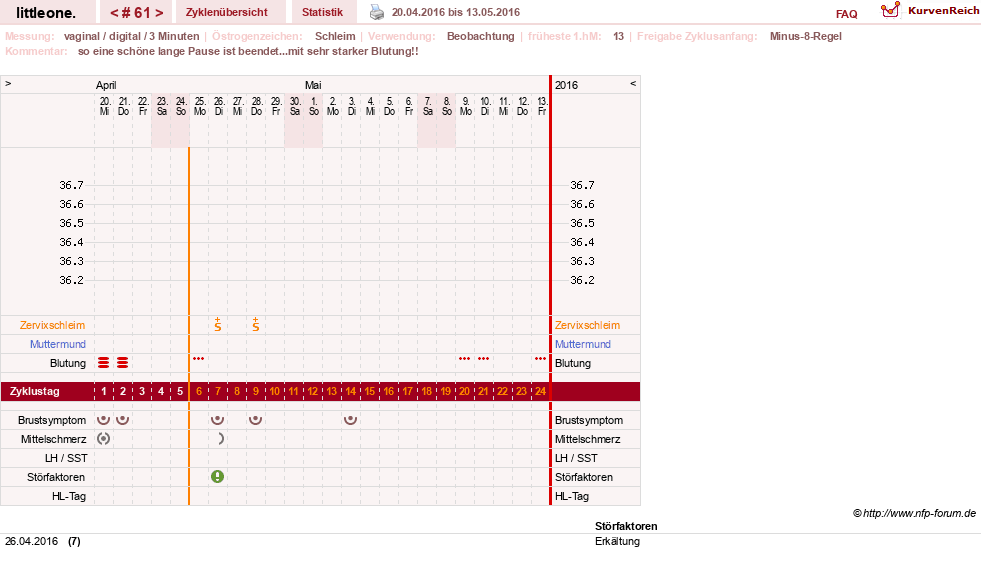Click Brustsymptom icon on cycle day 2
981x565 pixels.
click(123, 420)
